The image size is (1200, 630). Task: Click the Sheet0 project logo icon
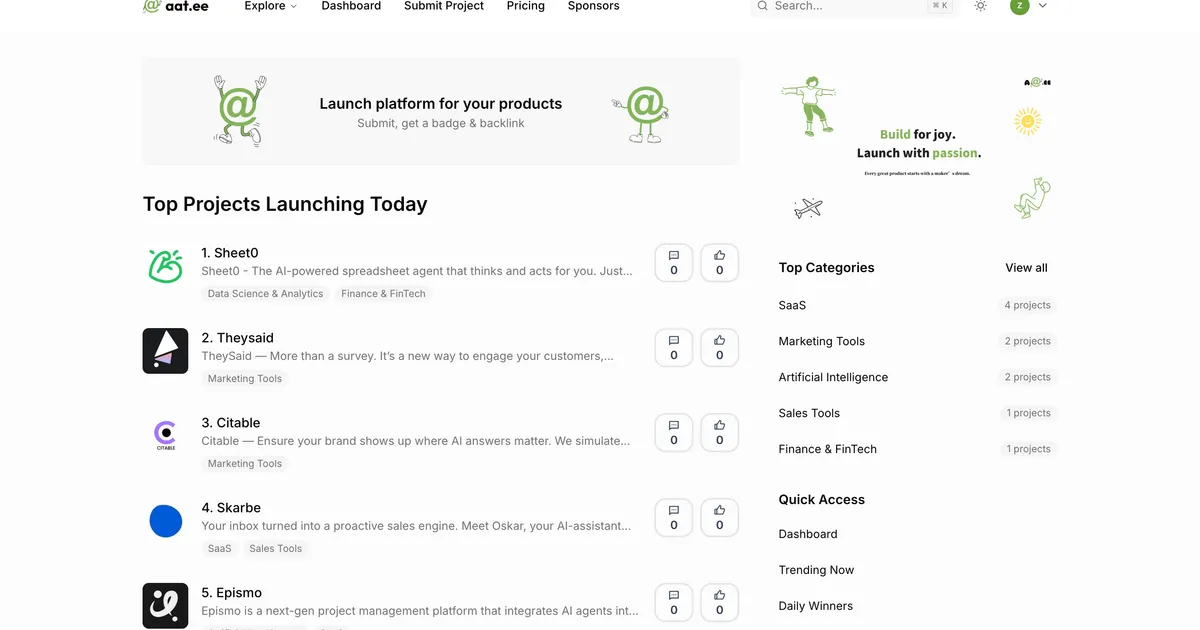click(x=165, y=266)
